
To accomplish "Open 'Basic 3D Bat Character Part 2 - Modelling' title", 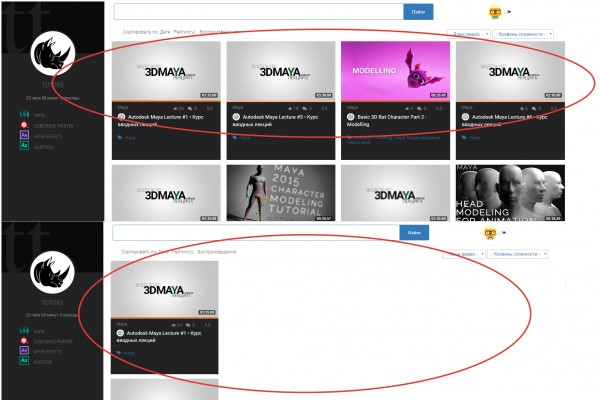I will point(387,121).
